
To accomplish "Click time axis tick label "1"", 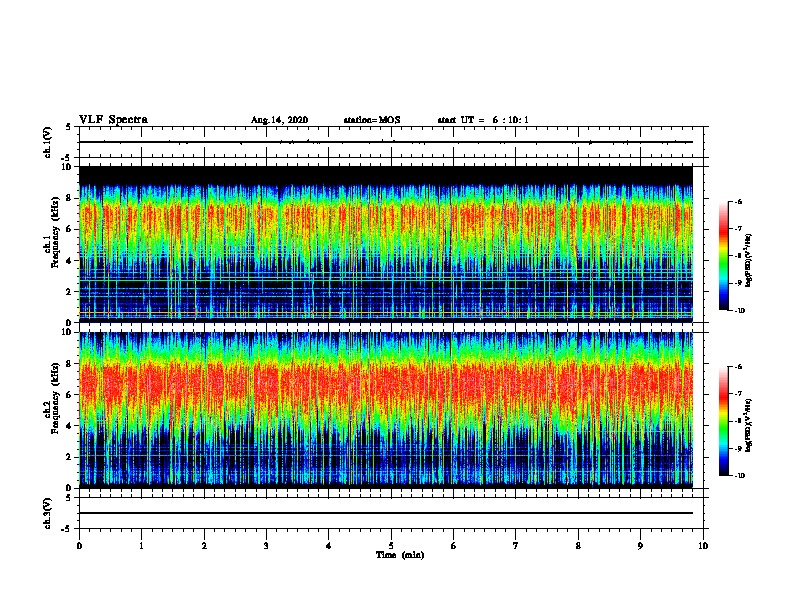I will coord(141,546).
